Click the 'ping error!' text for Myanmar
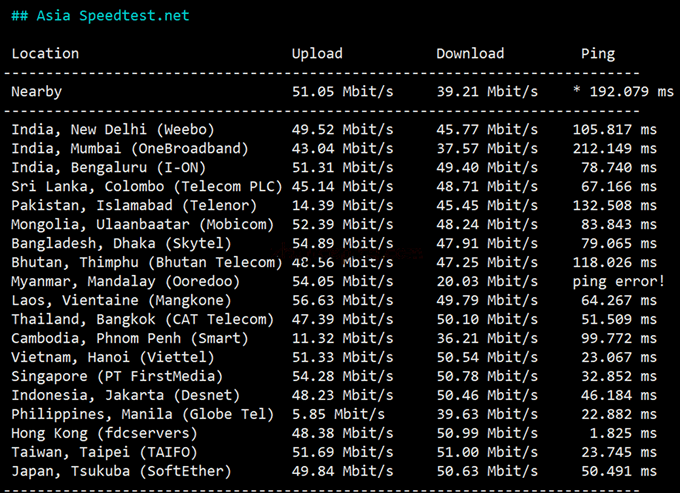This screenshot has height=493, width=680. click(x=618, y=282)
